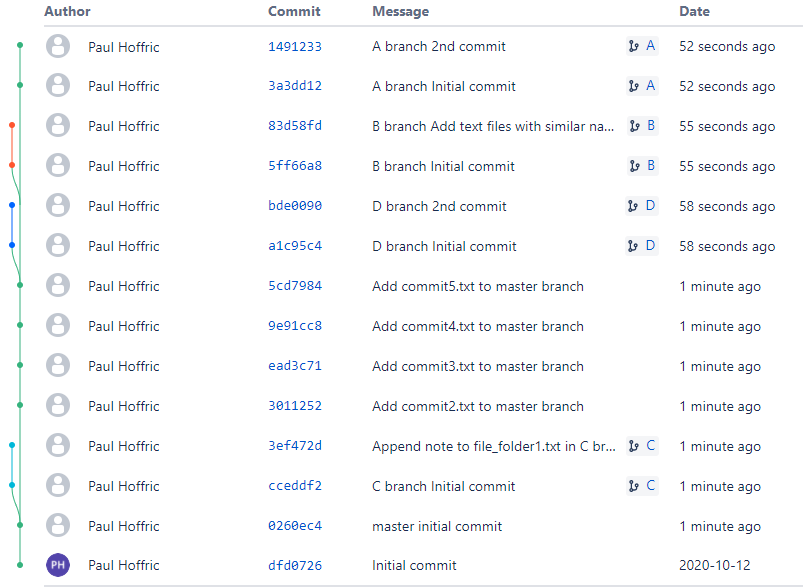The height and width of the screenshot is (588, 803).
Task: Click branch A tag on commit 3a3dd12
Action: [642, 86]
